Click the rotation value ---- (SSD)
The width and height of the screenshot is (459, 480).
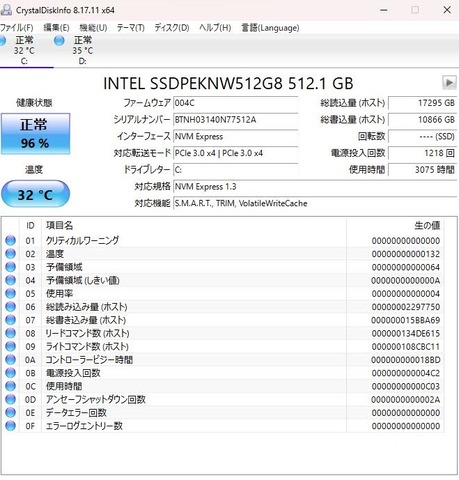(x=422, y=136)
